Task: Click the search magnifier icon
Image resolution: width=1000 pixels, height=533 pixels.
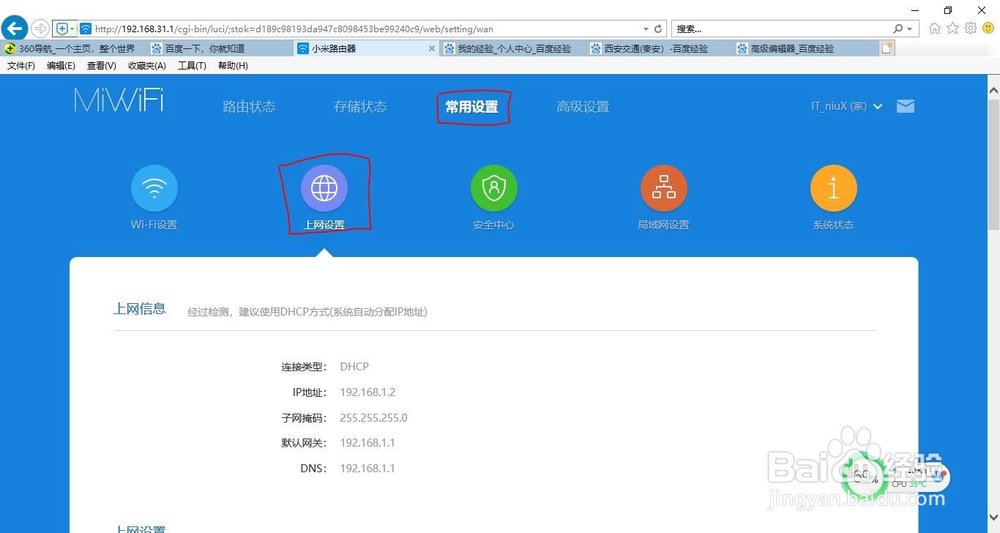Action: point(898,29)
